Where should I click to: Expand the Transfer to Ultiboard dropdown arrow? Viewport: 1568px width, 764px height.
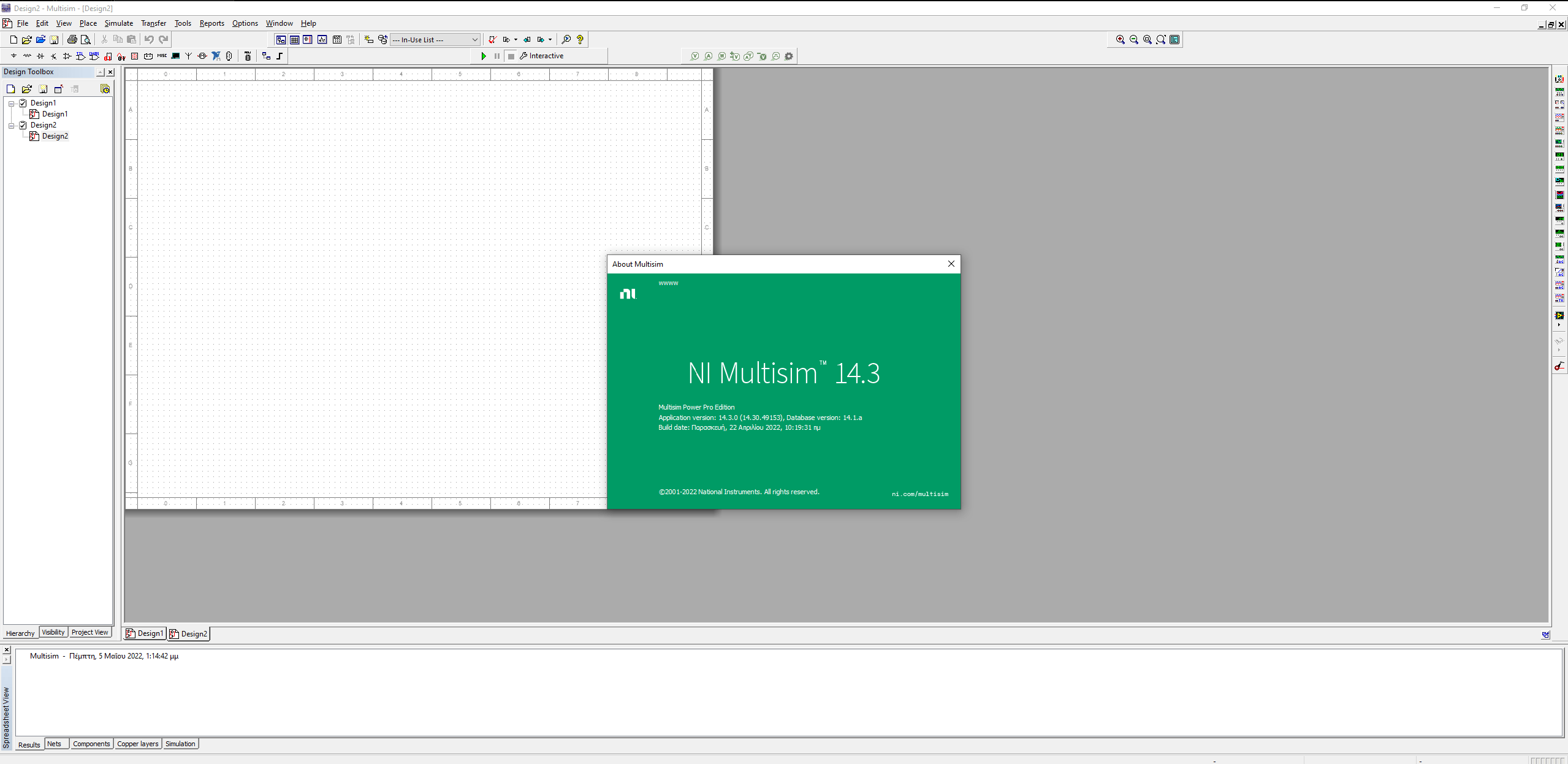pyautogui.click(x=516, y=39)
